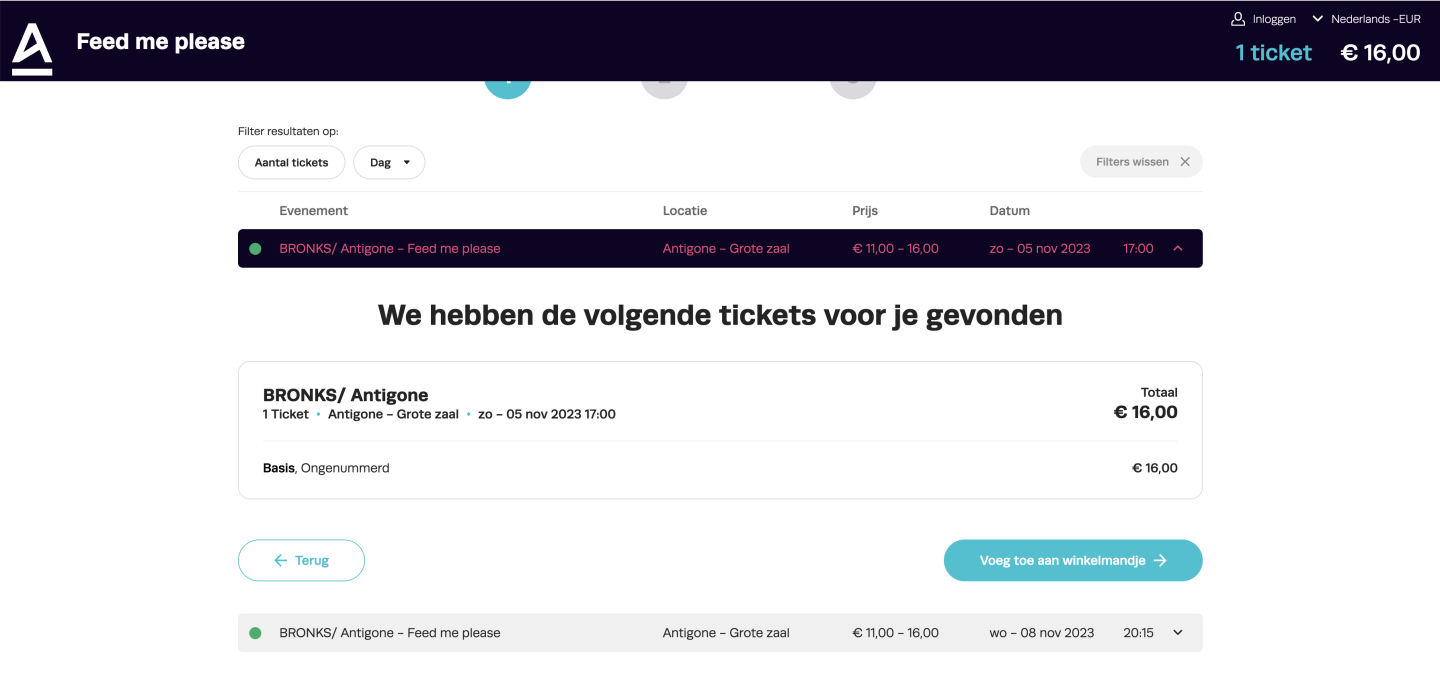This screenshot has height=681, width=1440.
Task: Click the X icon on Filters wissen
Action: (1185, 162)
